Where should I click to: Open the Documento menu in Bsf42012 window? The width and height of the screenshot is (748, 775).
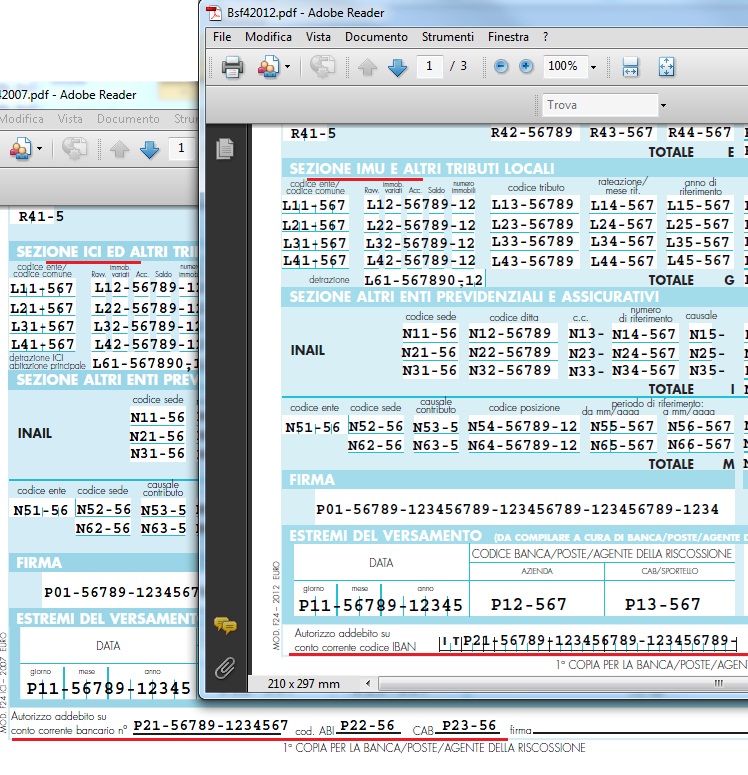click(x=376, y=37)
